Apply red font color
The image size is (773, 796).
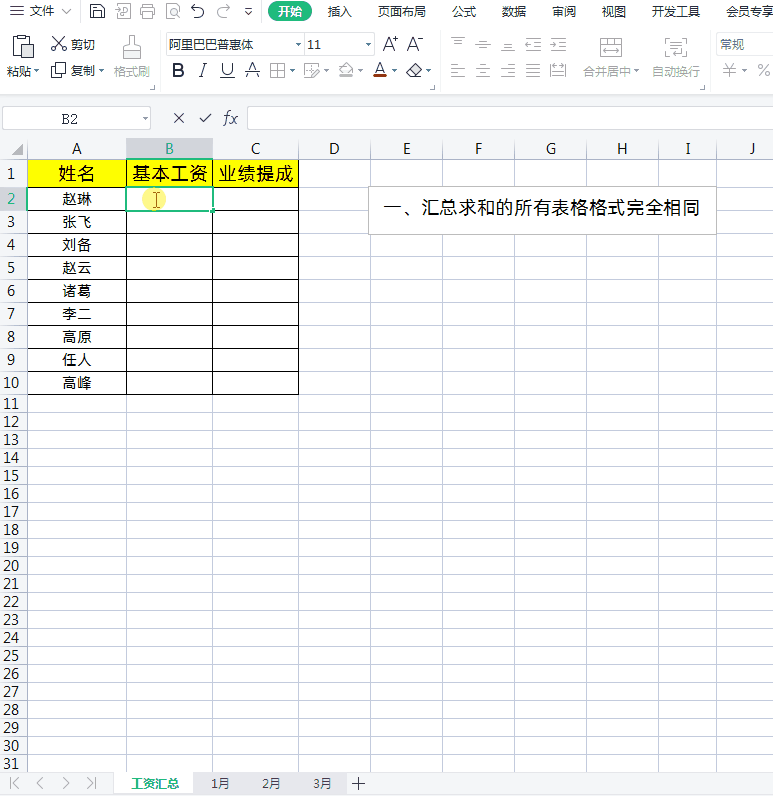coord(380,70)
